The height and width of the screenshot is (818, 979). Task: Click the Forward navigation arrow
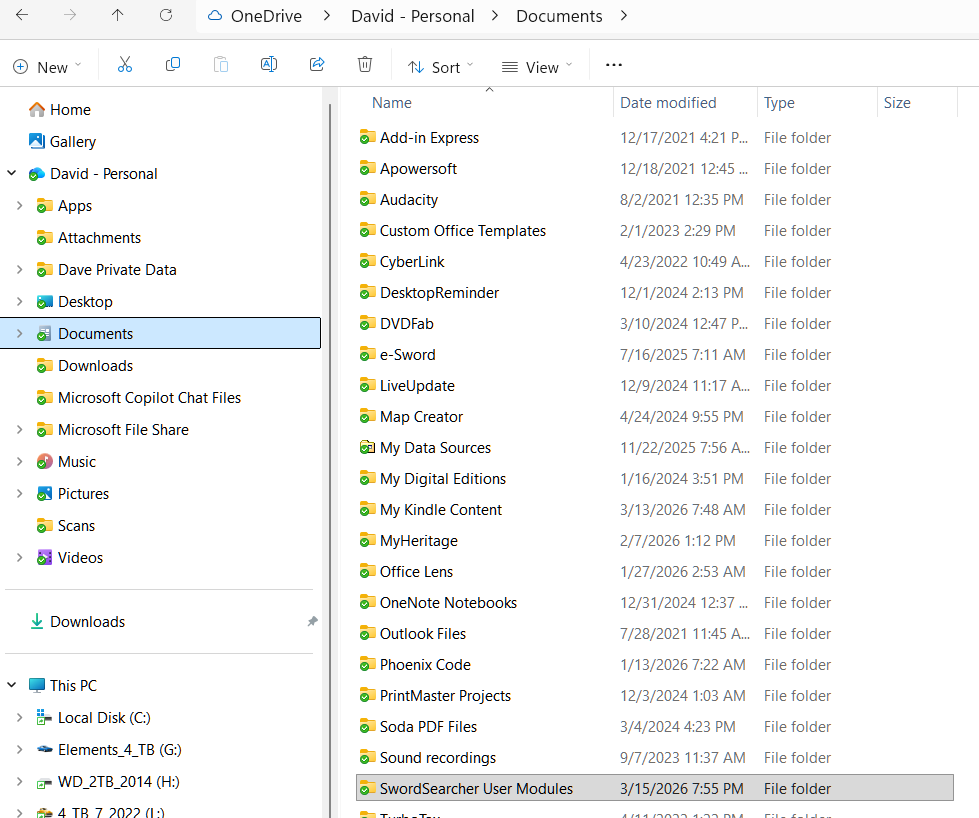coord(70,15)
